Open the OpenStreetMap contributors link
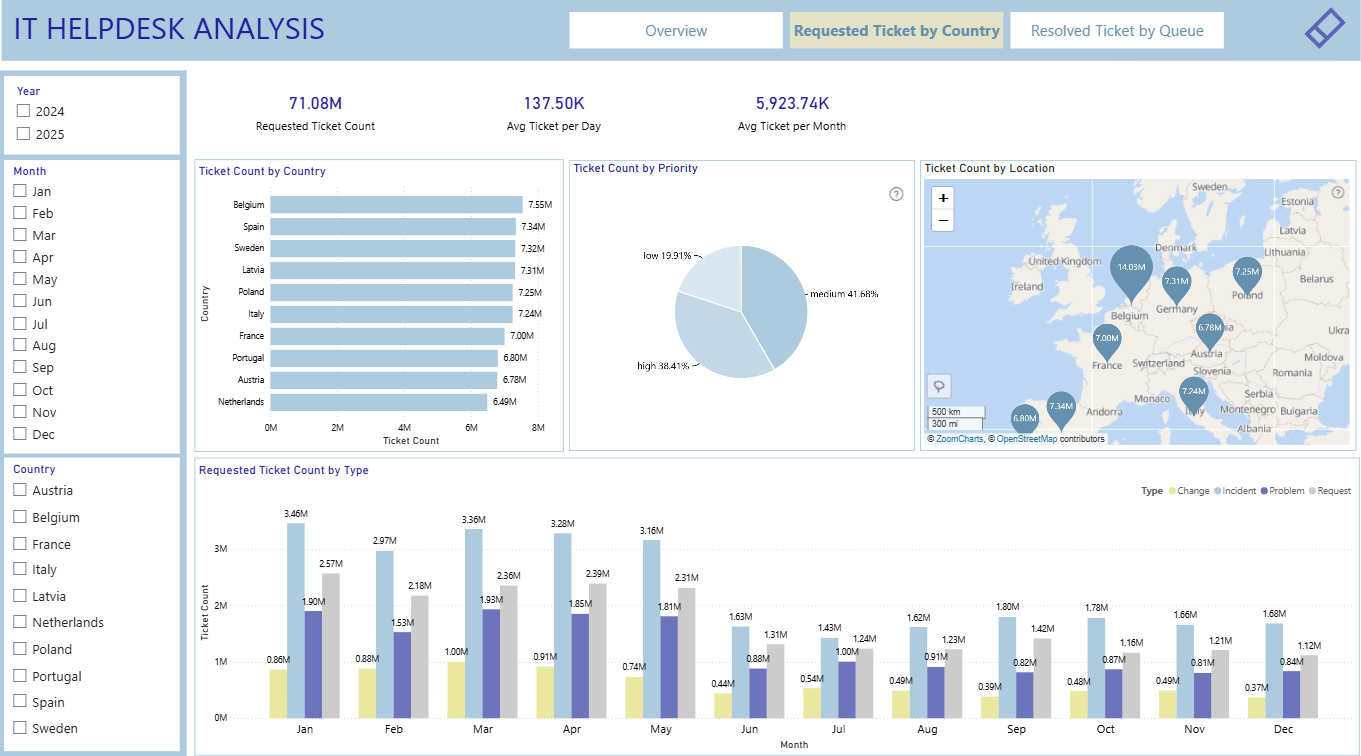Screen dimensions: 1361x756 (x=1027, y=439)
